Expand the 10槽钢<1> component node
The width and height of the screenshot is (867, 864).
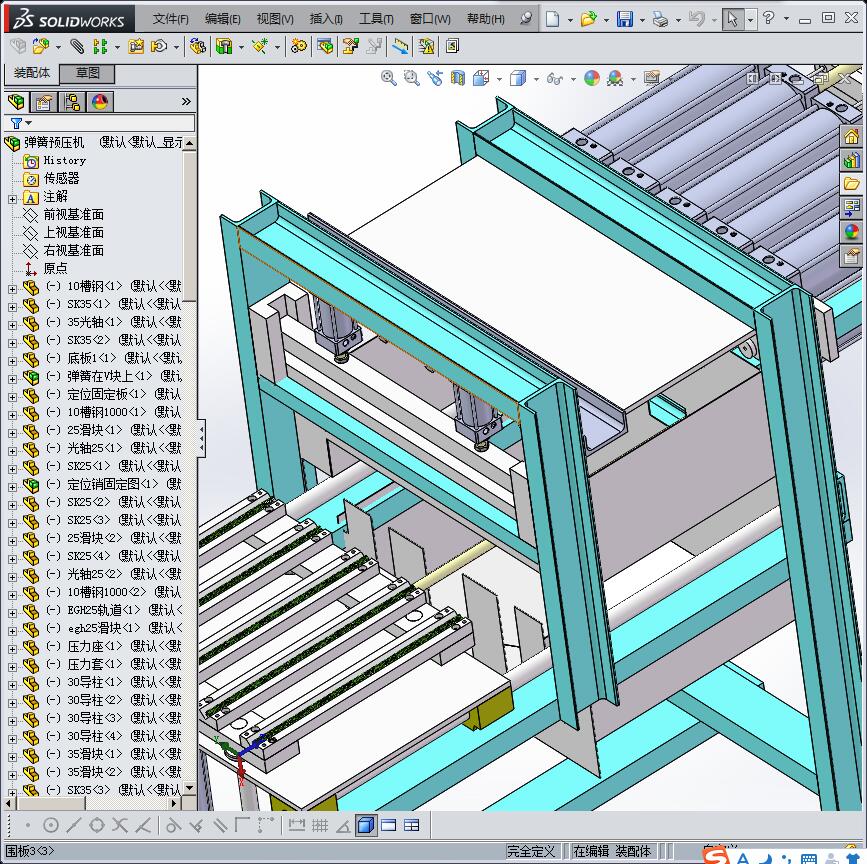pyautogui.click(x=12, y=287)
